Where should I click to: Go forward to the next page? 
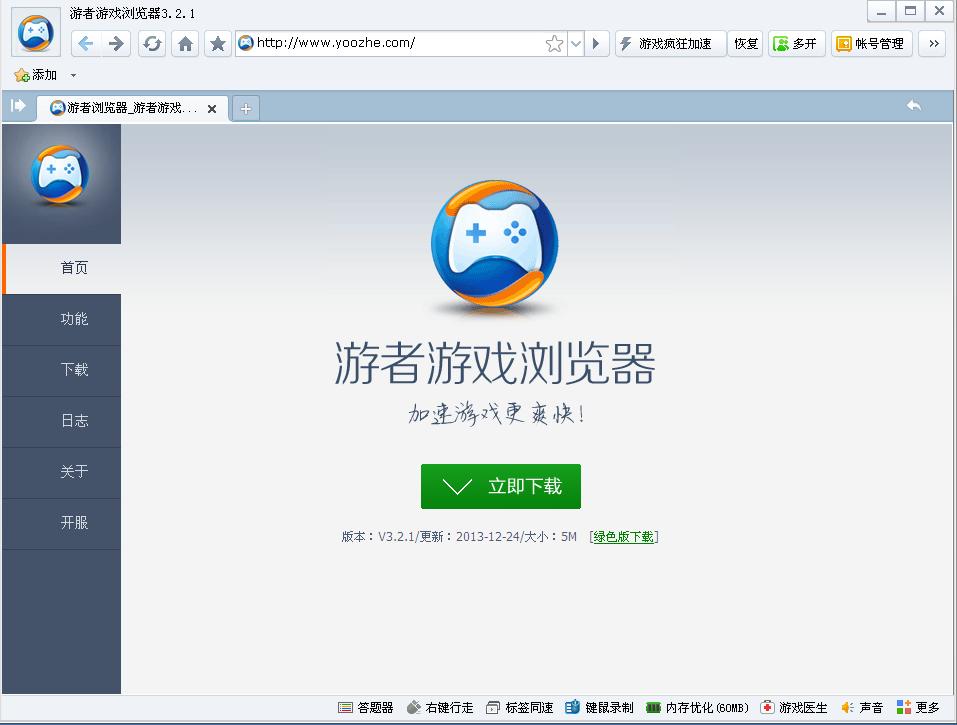[115, 43]
